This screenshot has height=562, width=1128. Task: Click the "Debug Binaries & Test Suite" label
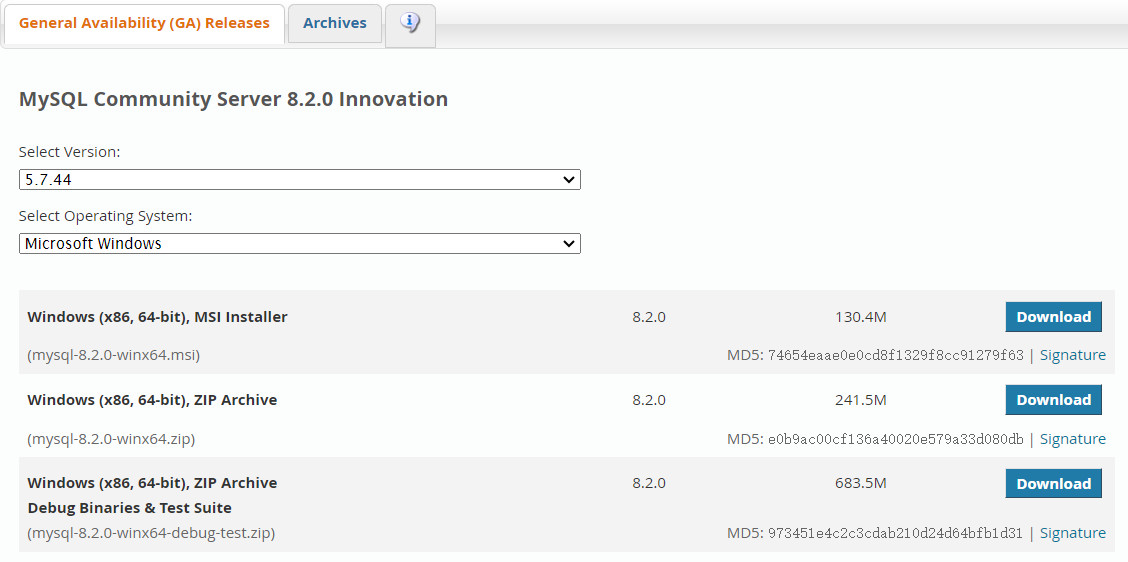coord(129,508)
